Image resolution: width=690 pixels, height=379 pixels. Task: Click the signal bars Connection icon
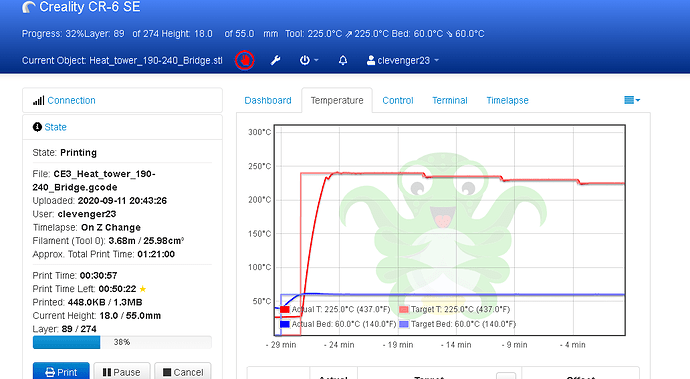point(39,100)
